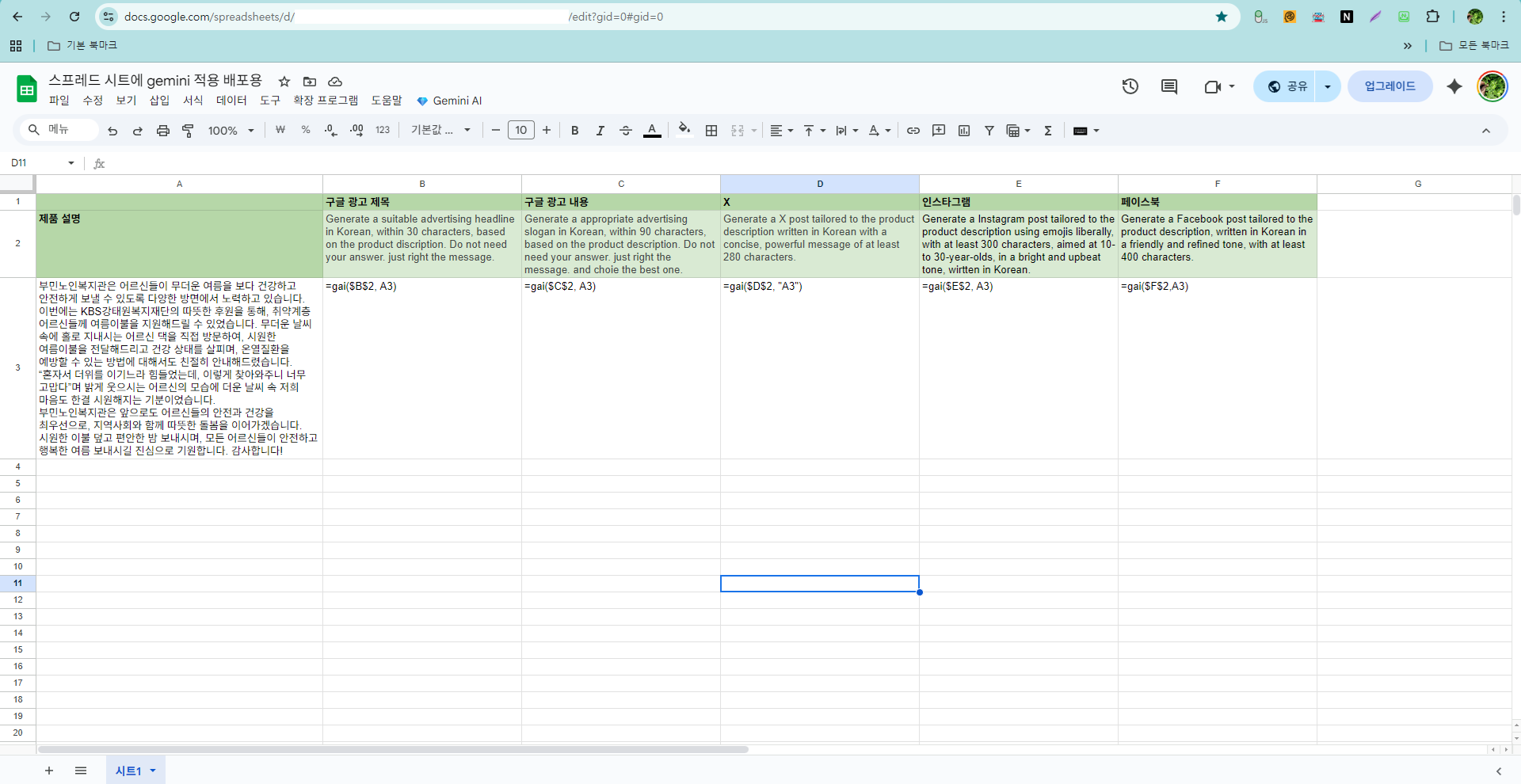Open the comments panel icon

point(1168,86)
